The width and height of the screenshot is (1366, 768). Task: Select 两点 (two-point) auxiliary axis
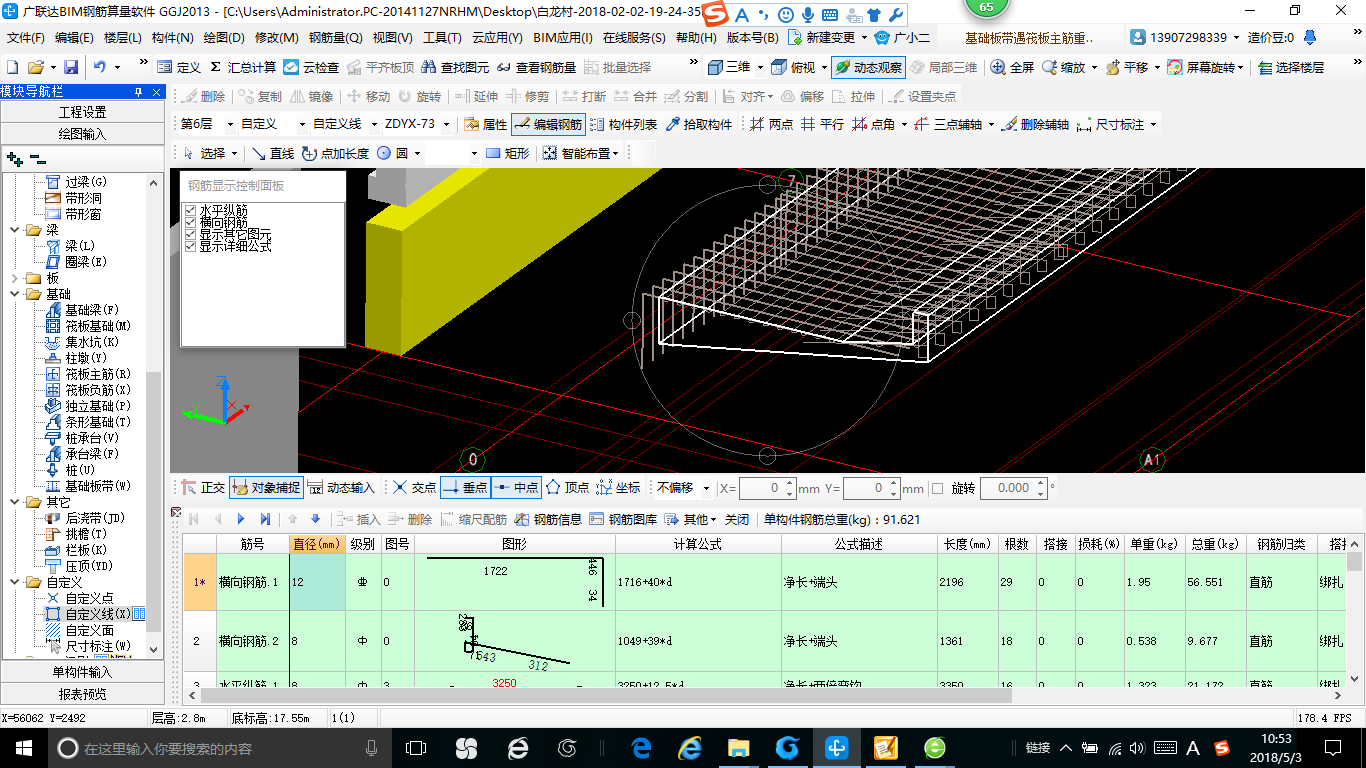[771, 124]
